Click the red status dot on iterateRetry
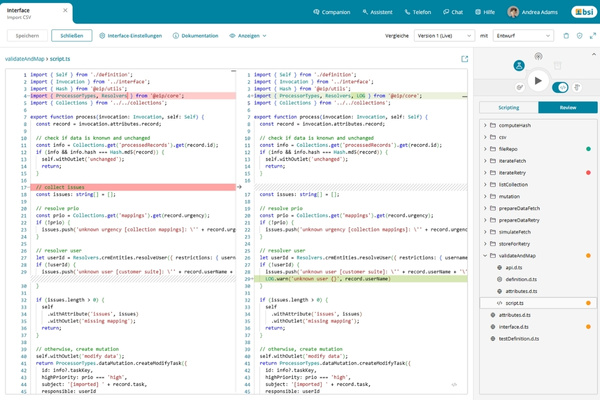 pyautogui.click(x=588, y=173)
